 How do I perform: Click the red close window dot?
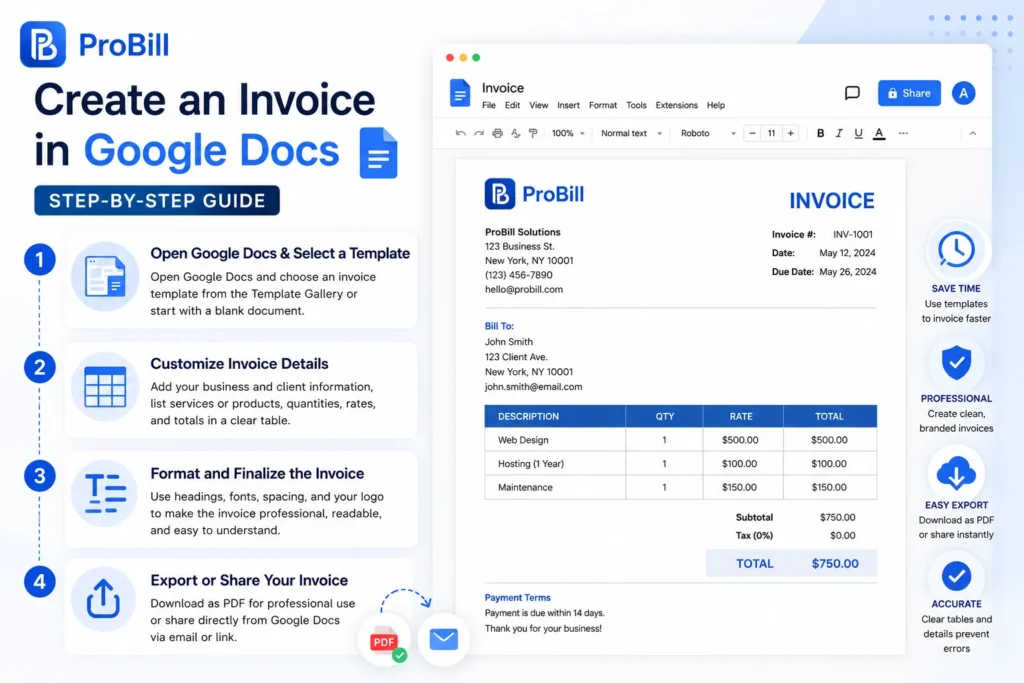point(450,57)
